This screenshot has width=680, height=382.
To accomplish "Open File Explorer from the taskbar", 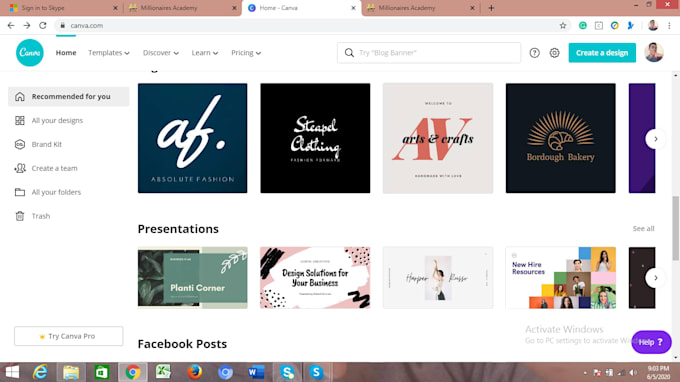I will [x=71, y=372].
